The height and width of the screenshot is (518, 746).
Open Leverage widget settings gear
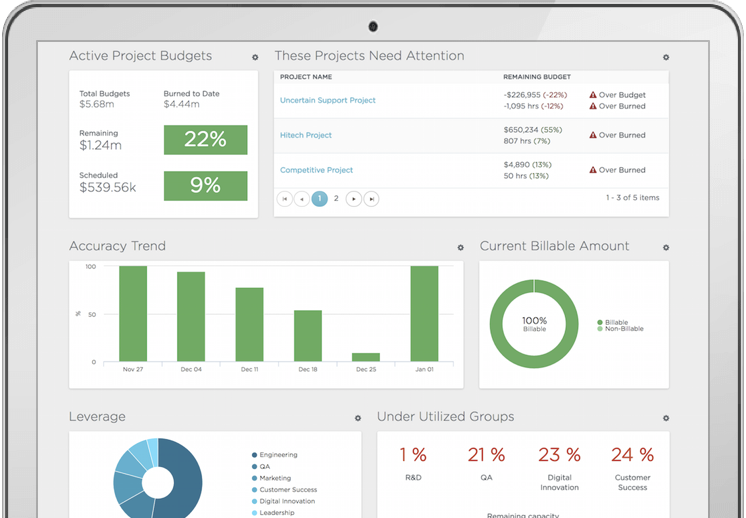point(357,418)
